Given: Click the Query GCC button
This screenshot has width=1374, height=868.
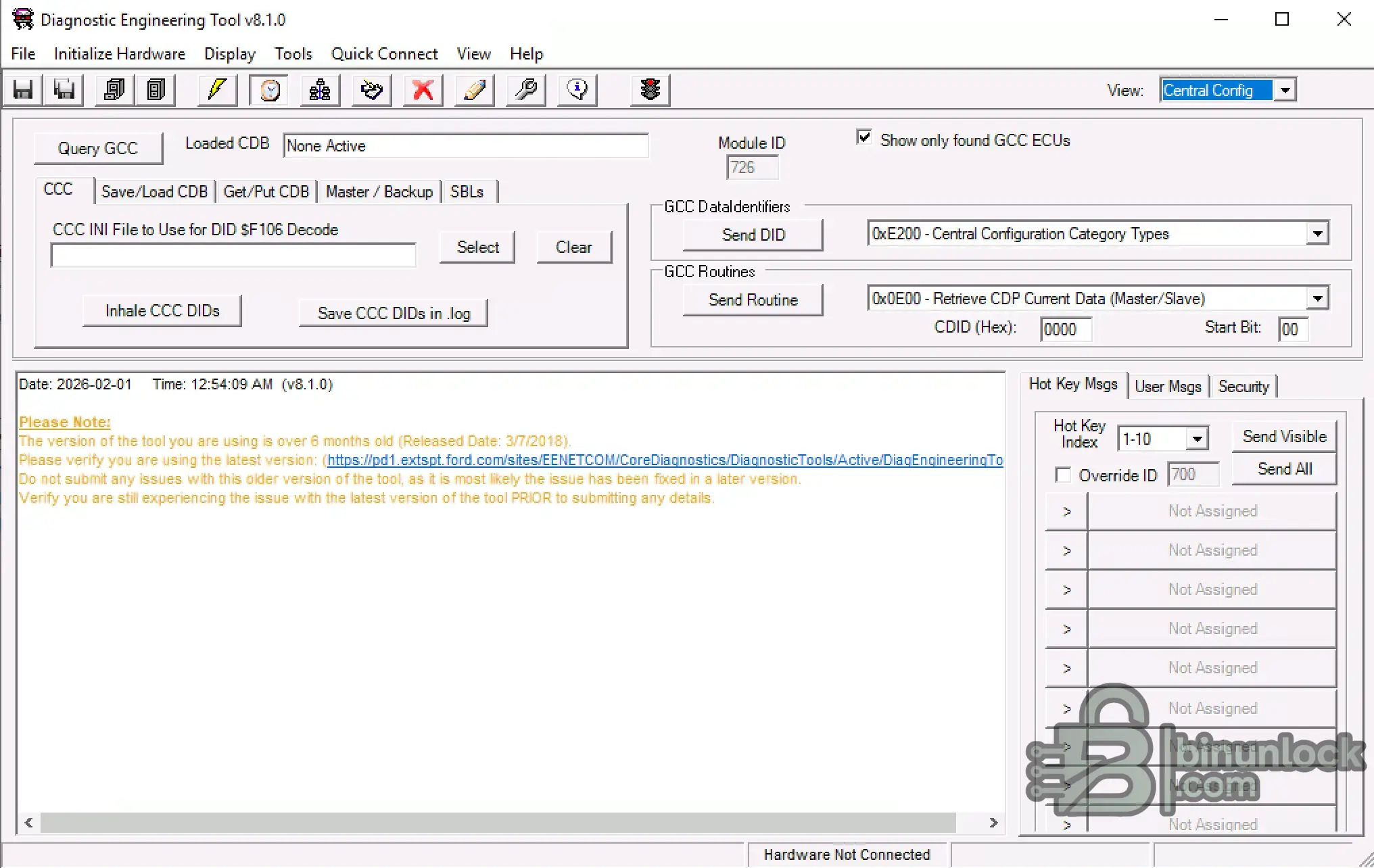Looking at the screenshot, I should 98,149.
